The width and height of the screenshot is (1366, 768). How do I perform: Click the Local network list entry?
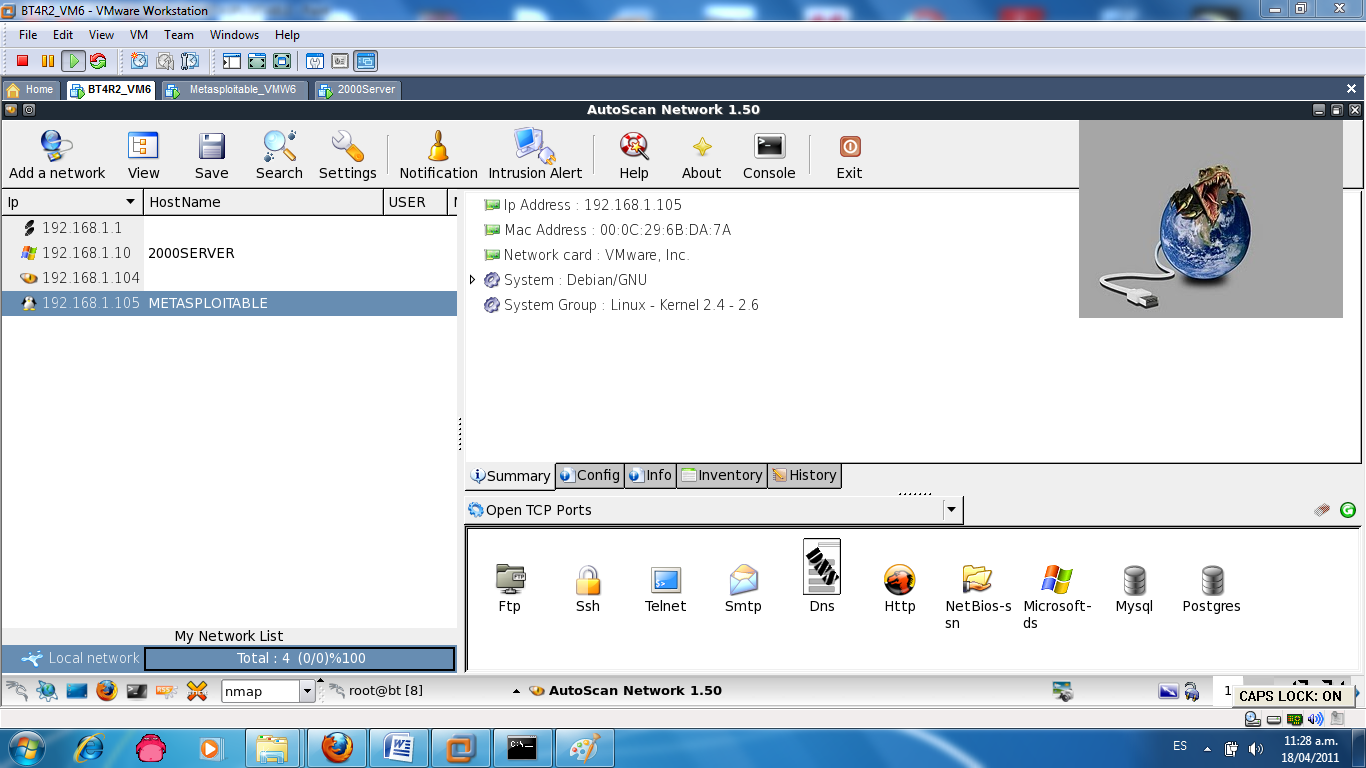pyautogui.click(x=81, y=658)
